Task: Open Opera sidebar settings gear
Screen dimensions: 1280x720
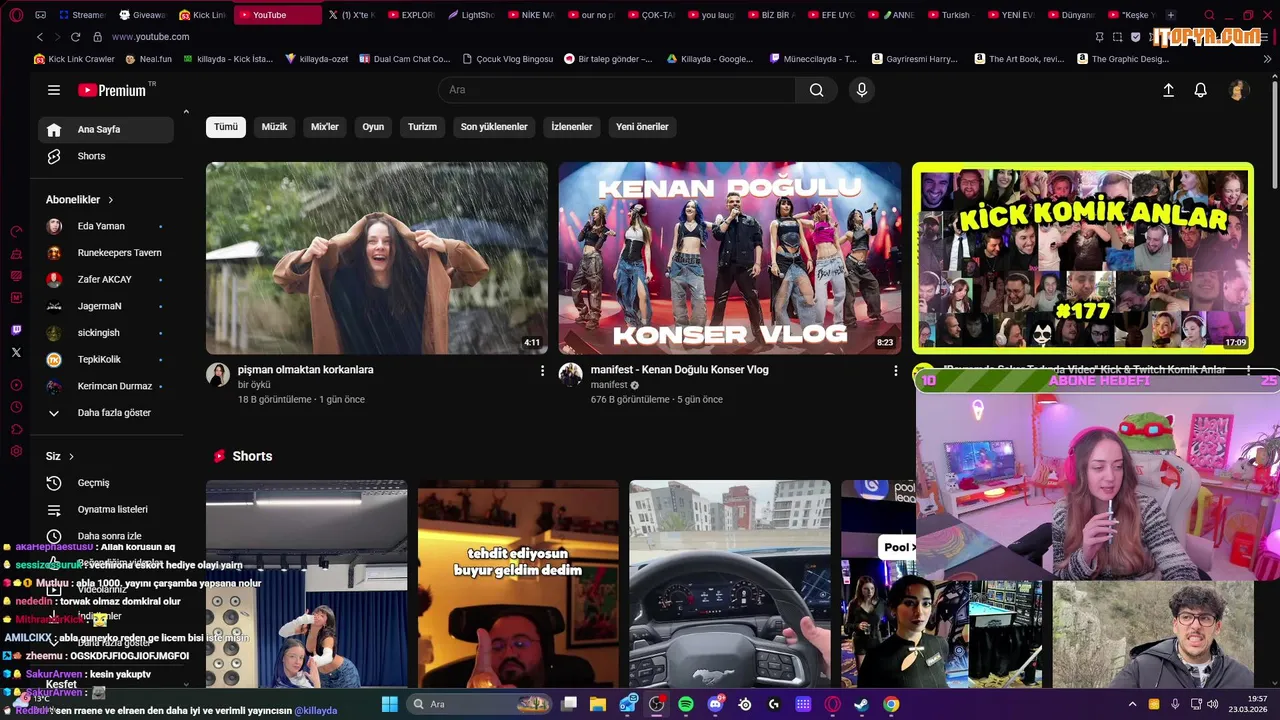Action: (16, 451)
